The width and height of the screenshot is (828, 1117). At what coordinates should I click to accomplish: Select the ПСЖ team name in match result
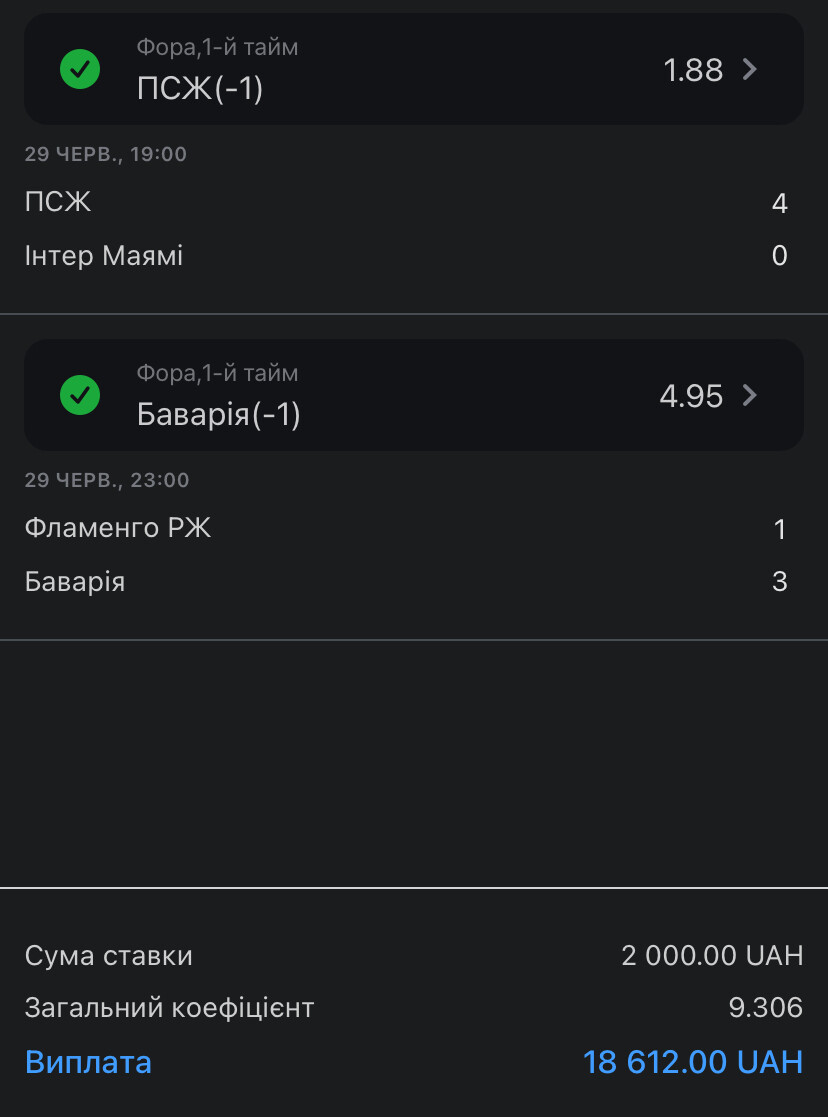pyautogui.click(x=58, y=202)
